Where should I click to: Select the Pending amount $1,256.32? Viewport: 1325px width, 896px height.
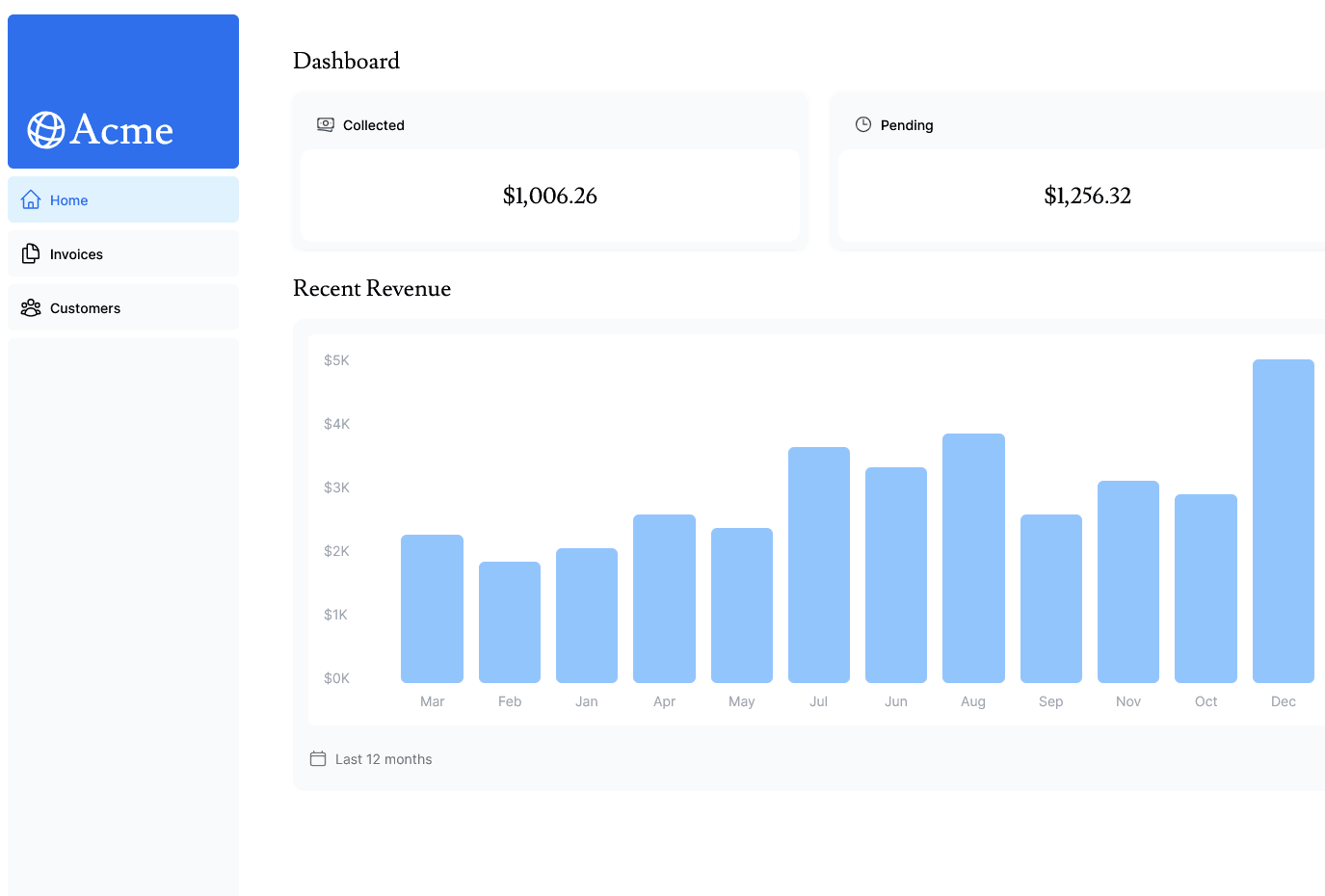[1087, 196]
